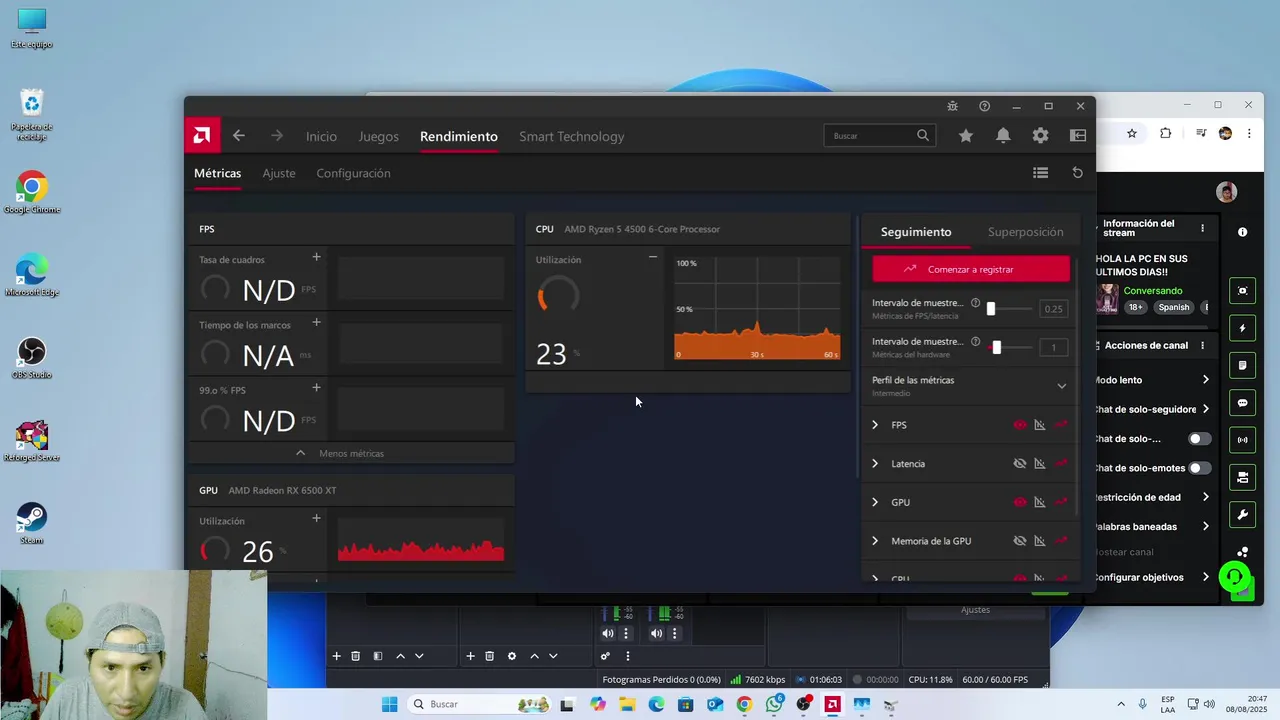Screen dimensions: 1280x720
Task: Open the favorites star in AMD Software
Action: (966, 136)
